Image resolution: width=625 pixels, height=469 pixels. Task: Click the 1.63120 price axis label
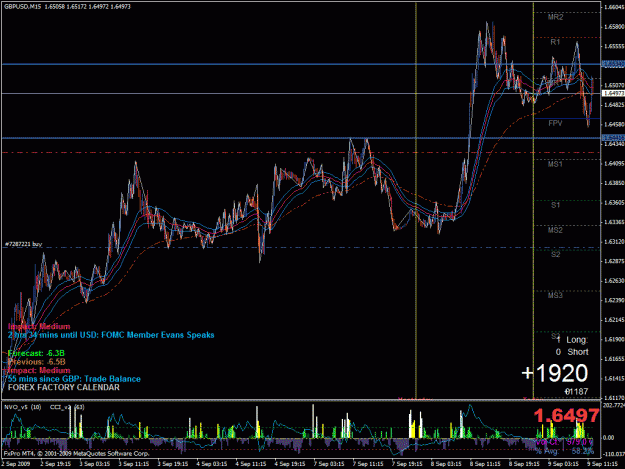(614, 241)
